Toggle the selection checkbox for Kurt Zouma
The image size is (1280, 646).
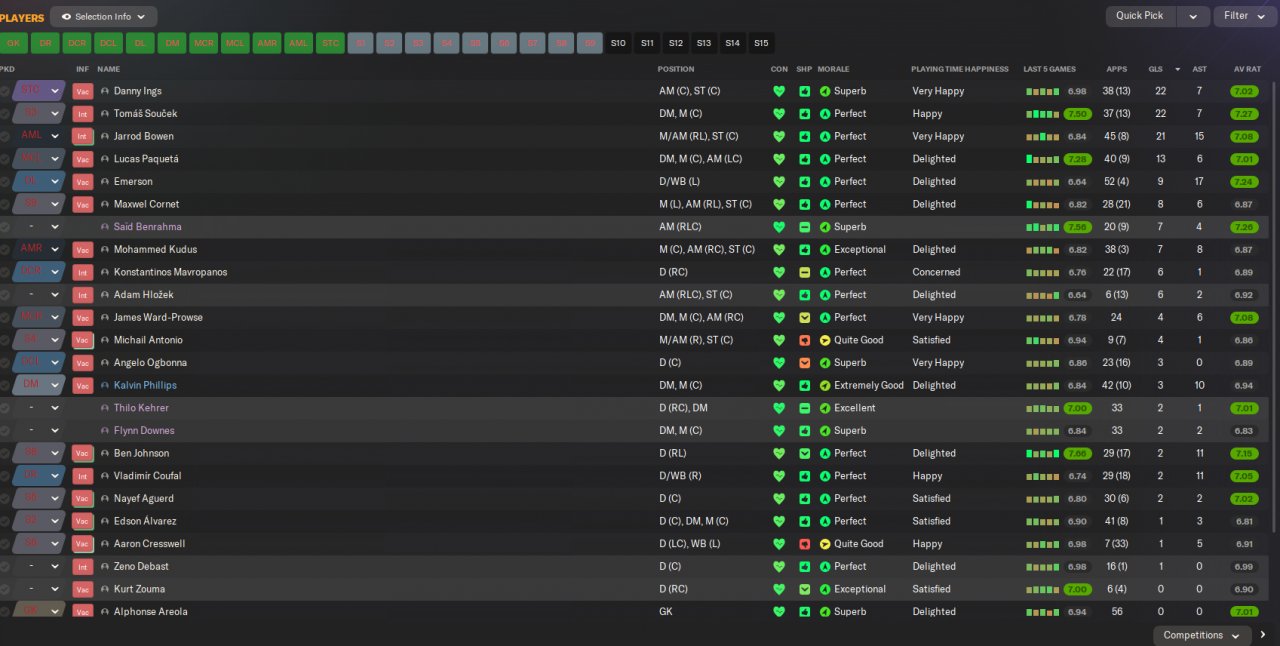(5, 589)
